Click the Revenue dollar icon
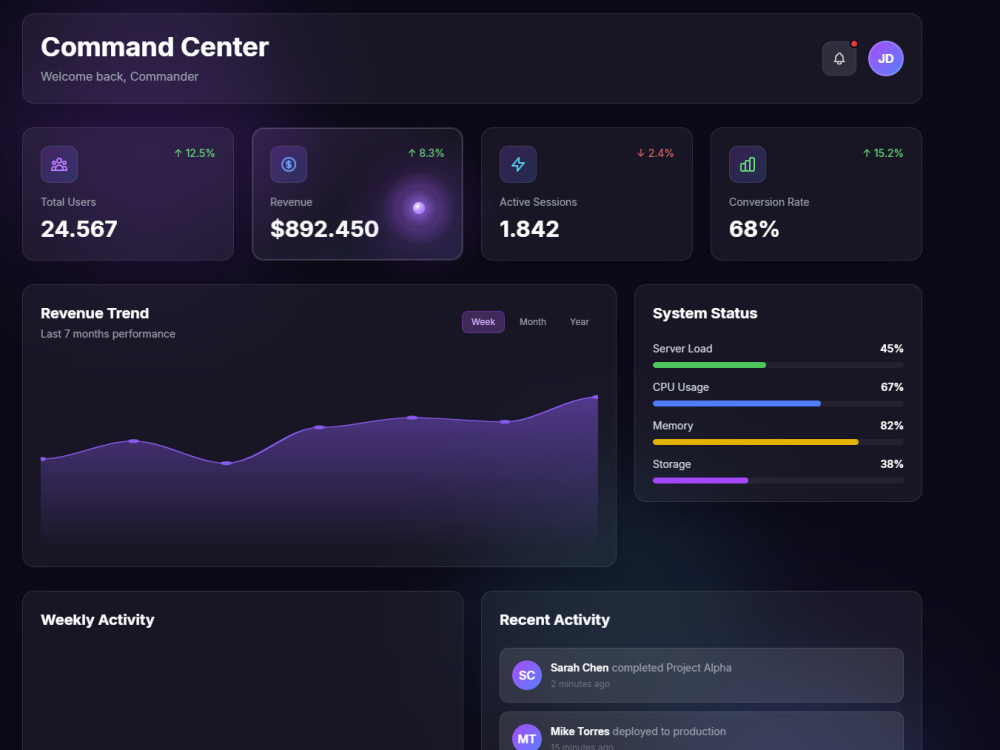 click(288, 165)
